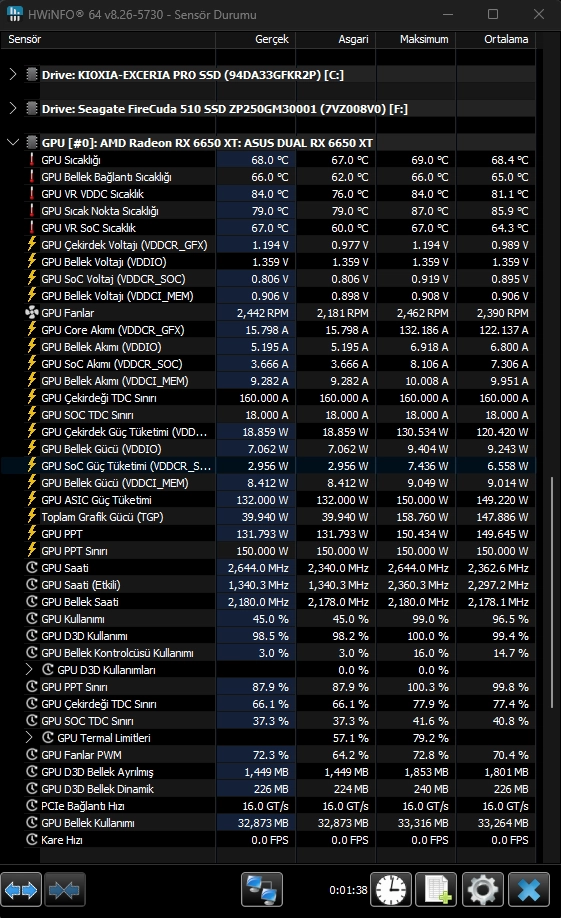Click the Maksimum column header

[x=416, y=39]
